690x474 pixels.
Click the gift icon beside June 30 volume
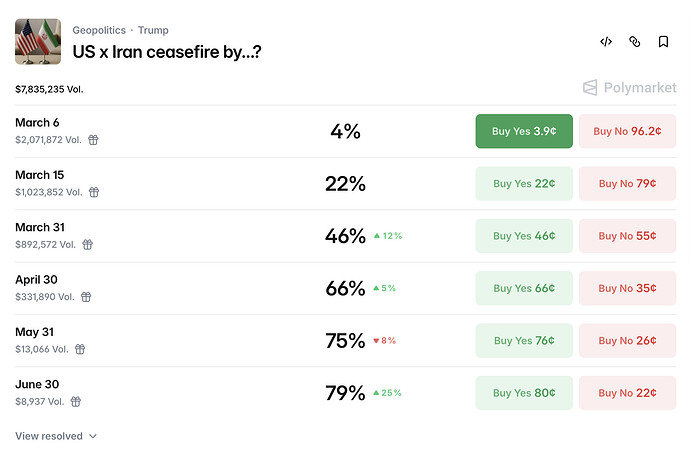click(76, 401)
